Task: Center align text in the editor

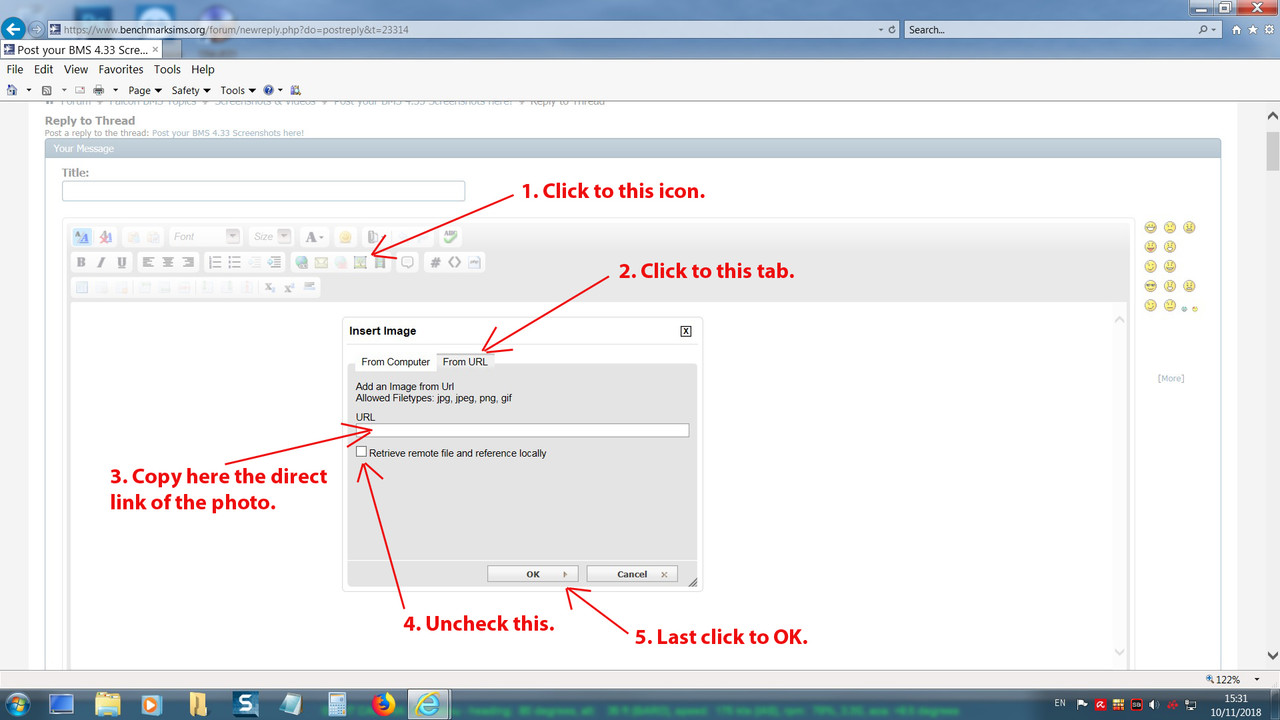Action: coord(168,263)
